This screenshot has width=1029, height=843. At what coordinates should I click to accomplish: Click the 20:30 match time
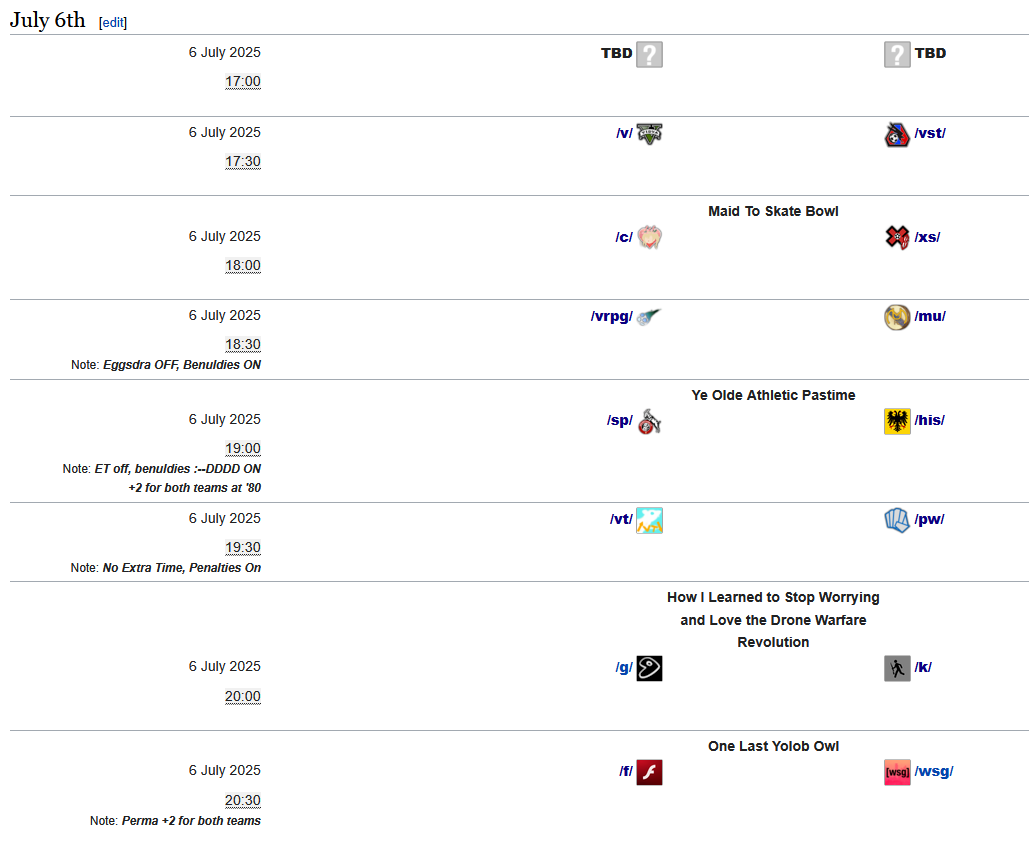(x=243, y=800)
